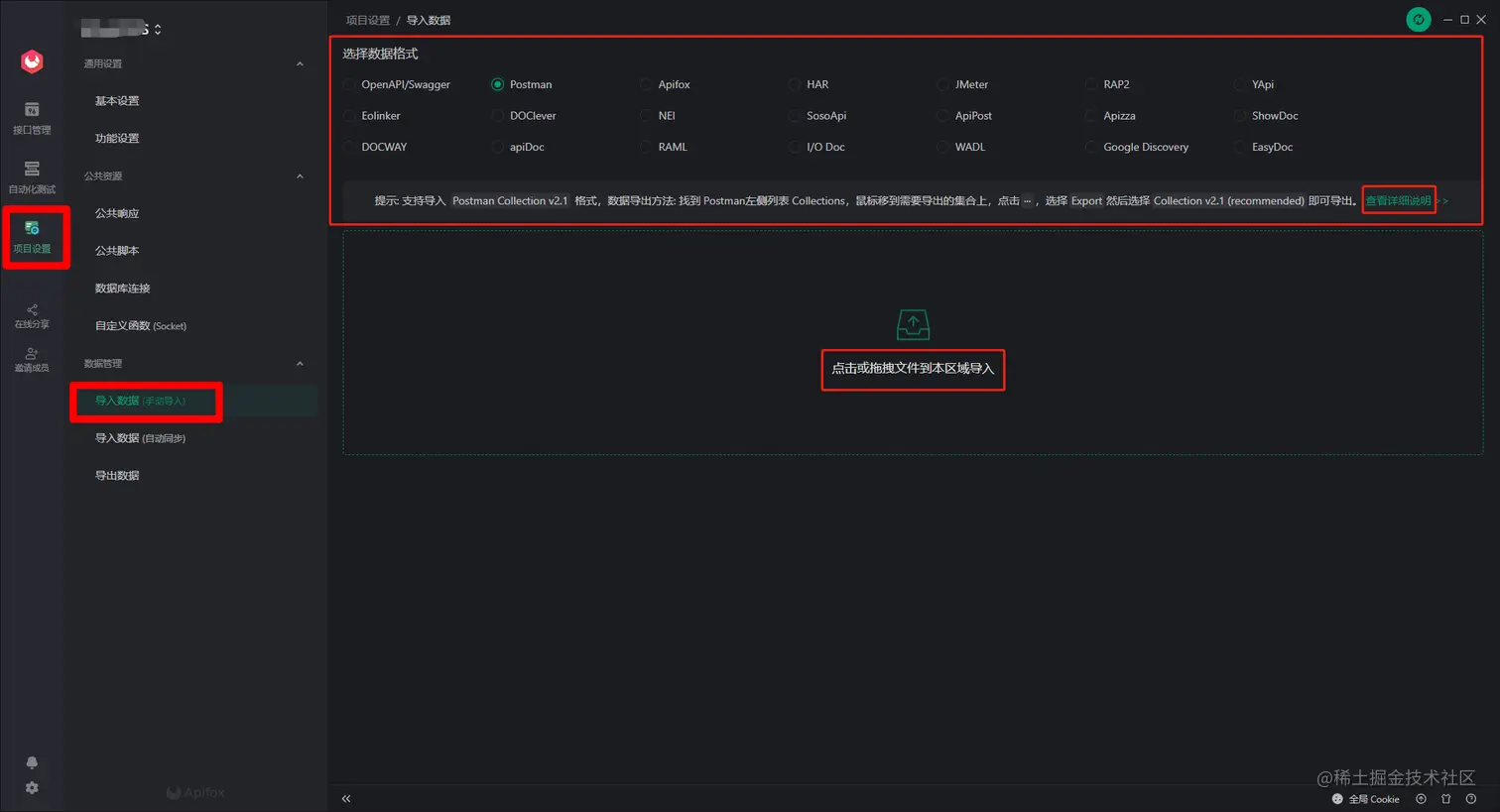Select DOClever format radio
Viewport: 1500px width, 812px height.
click(x=498, y=116)
